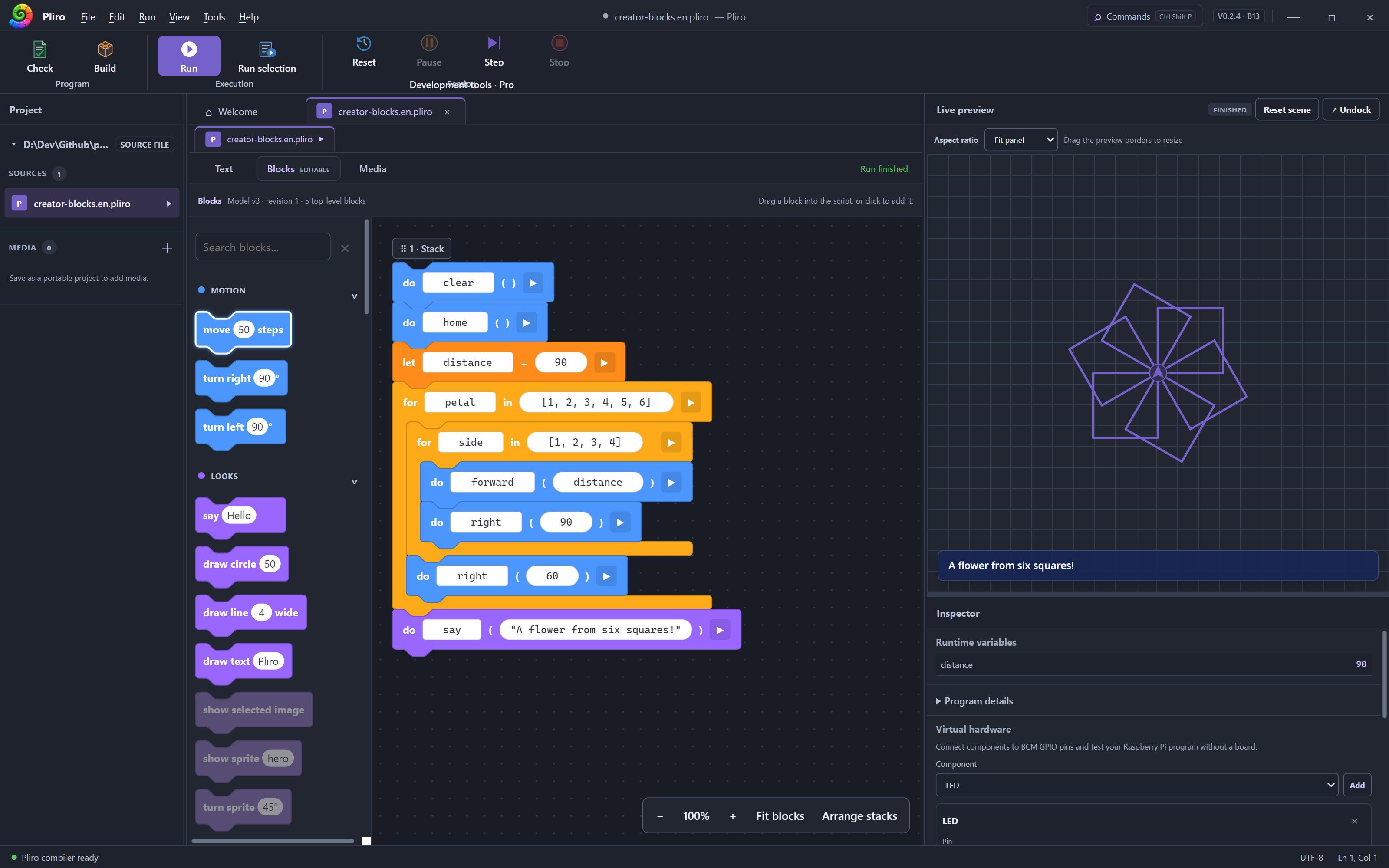Click the Search blocks input field
Image resolution: width=1389 pixels, height=868 pixels.
pyautogui.click(x=263, y=247)
